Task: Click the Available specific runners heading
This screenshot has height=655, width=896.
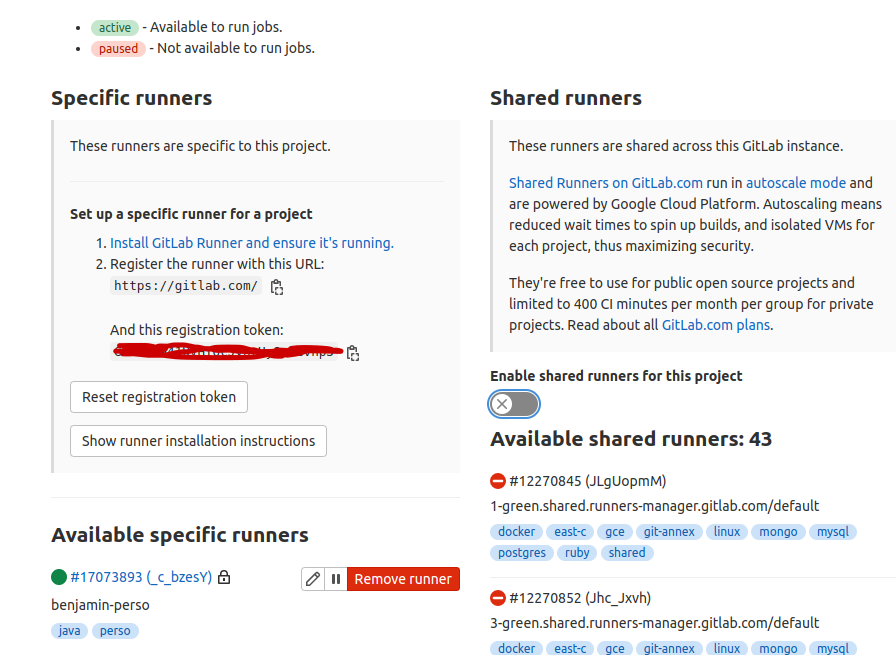Action: pos(180,535)
